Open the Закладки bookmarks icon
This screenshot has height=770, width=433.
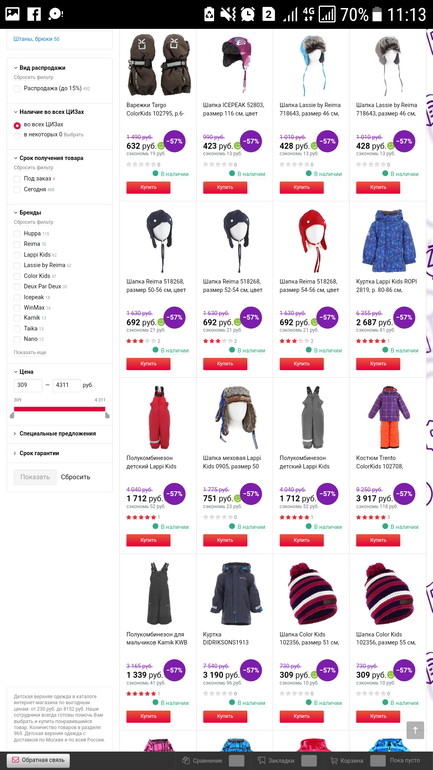point(262,761)
